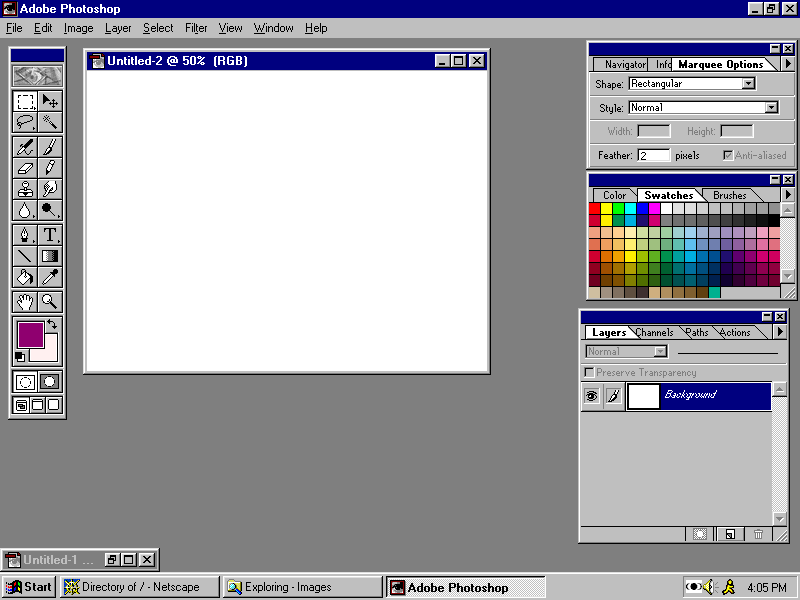Open the Shape dropdown showing Rectangular
The width and height of the screenshot is (800, 600).
pos(748,84)
